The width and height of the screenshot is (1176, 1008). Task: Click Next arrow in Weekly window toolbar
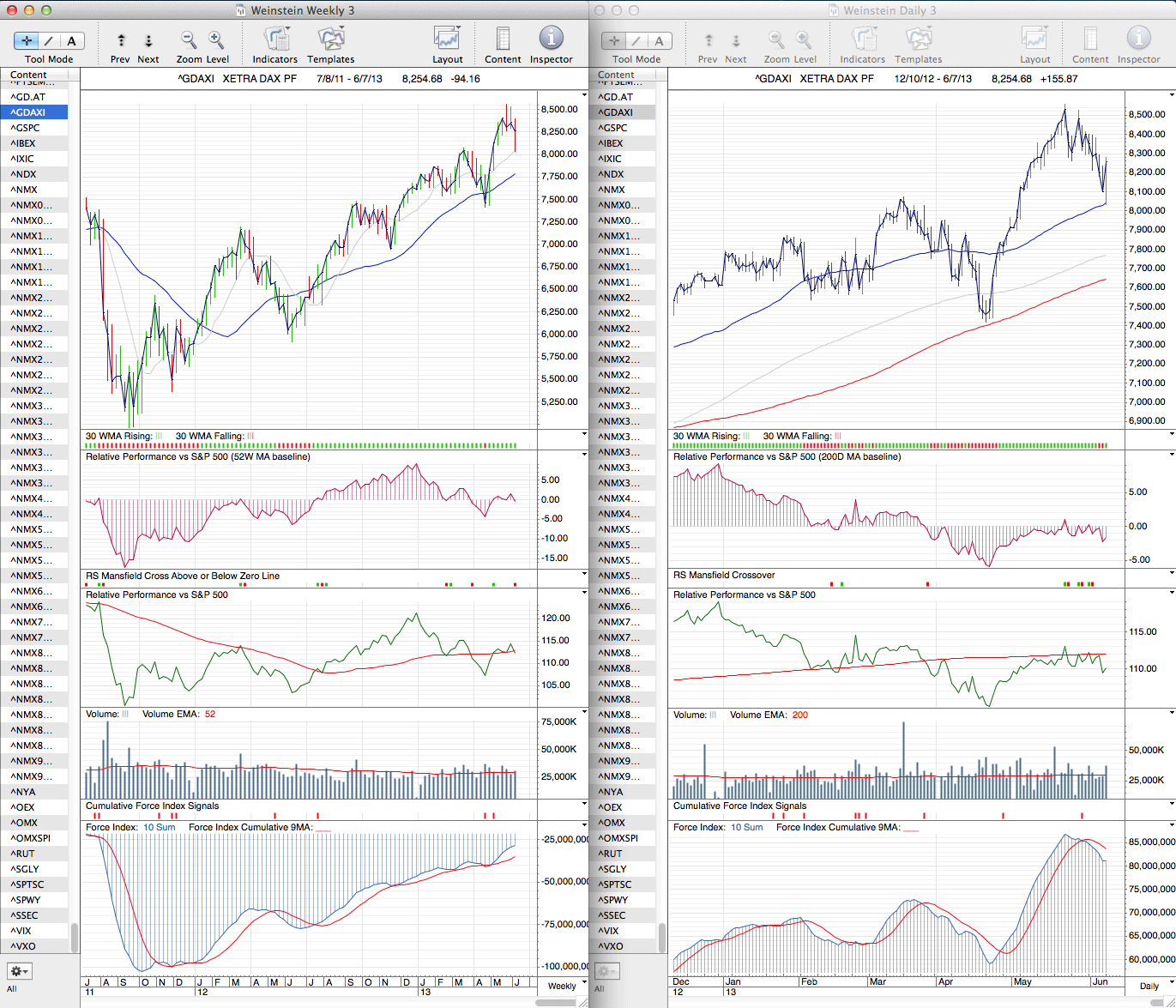(x=148, y=40)
